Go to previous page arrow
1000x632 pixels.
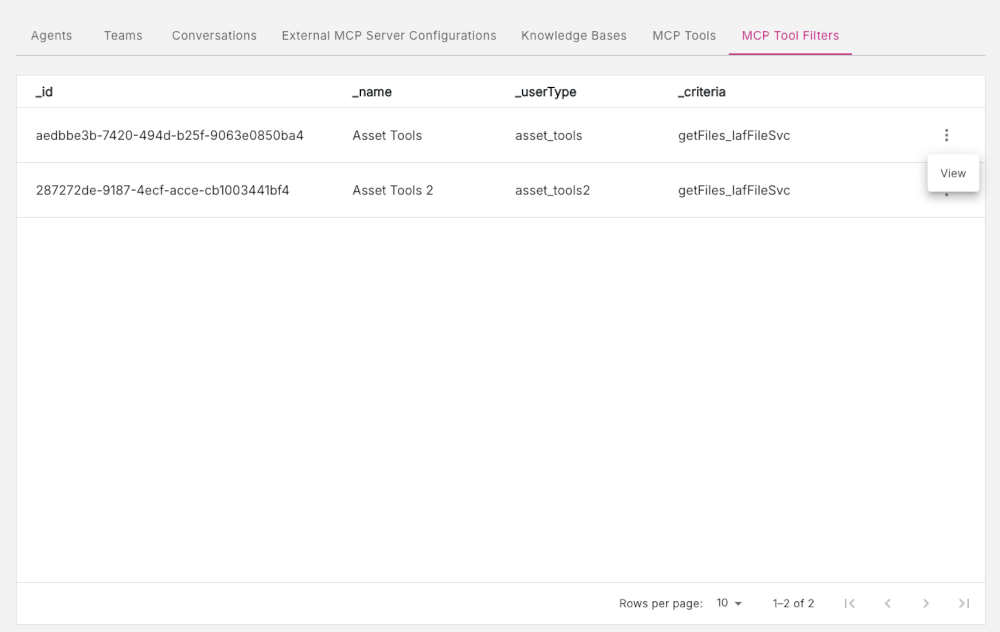pos(888,603)
